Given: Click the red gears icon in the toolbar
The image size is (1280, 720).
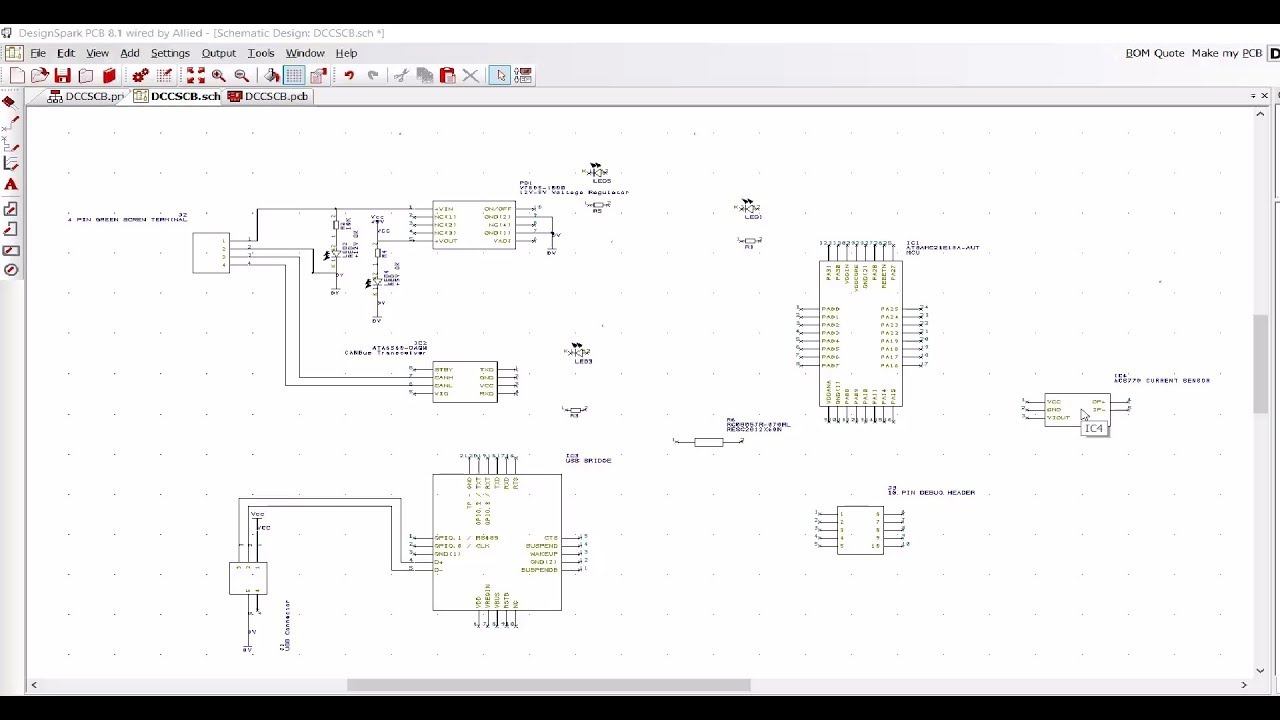Looking at the screenshot, I should pos(140,76).
